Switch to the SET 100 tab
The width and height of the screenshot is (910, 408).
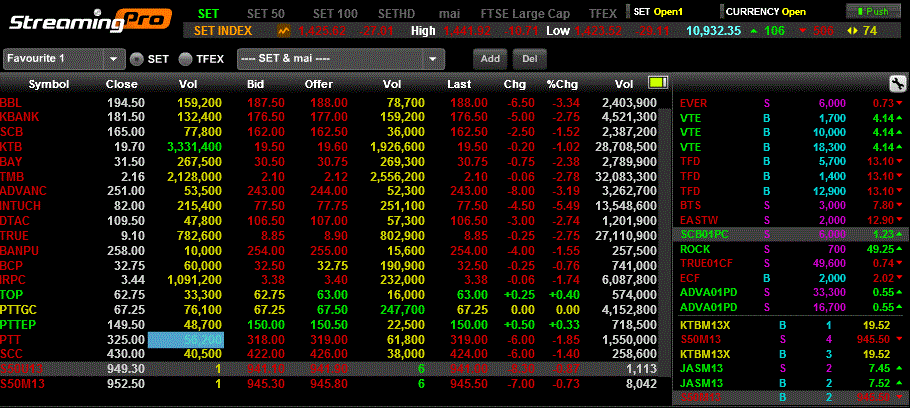[335, 13]
